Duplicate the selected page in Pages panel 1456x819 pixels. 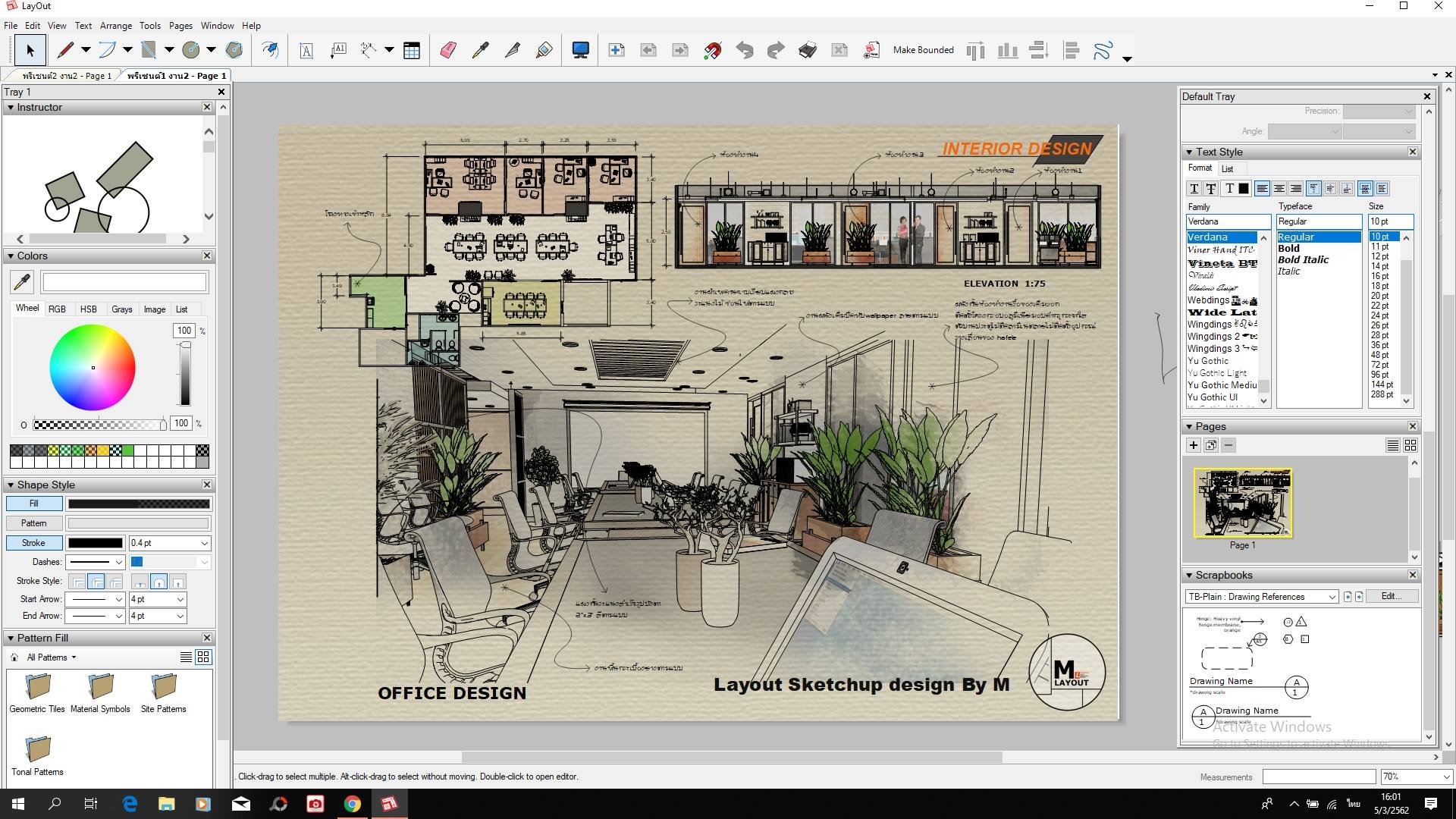click(x=1211, y=445)
